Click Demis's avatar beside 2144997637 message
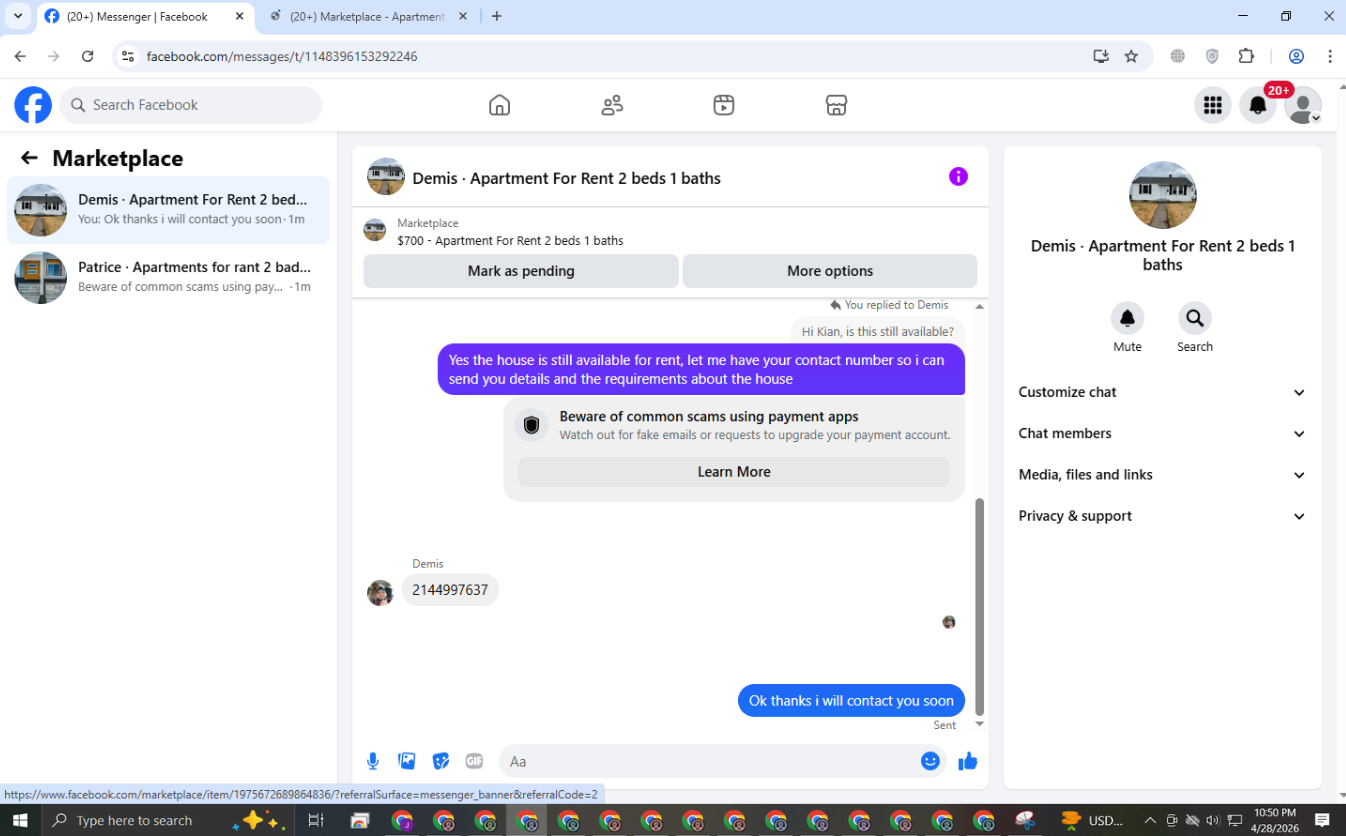The width and height of the screenshot is (1346, 836). click(380, 593)
